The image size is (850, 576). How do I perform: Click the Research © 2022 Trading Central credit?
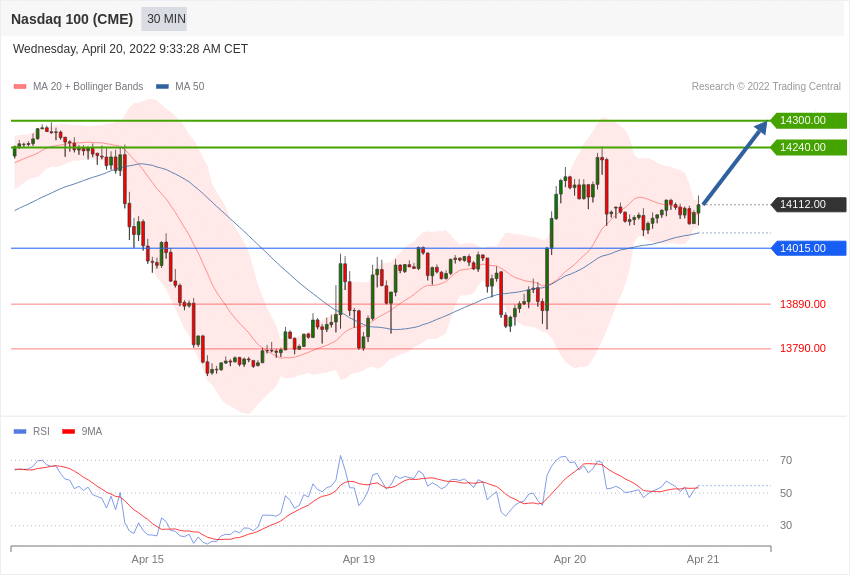click(x=766, y=87)
